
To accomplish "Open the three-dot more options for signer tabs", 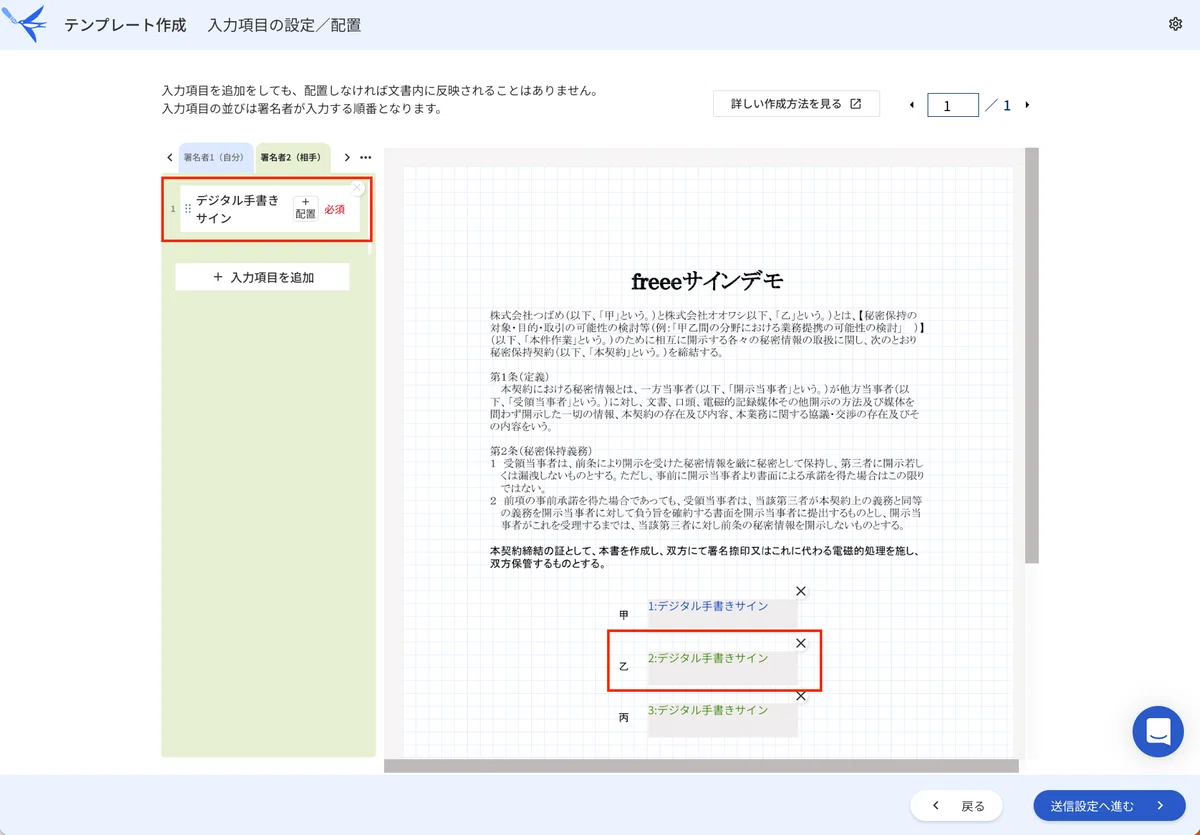I will click(366, 157).
